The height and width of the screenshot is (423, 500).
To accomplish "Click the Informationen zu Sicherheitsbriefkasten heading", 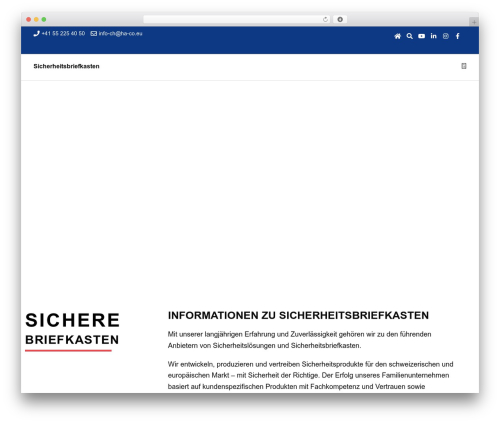I will [x=298, y=315].
